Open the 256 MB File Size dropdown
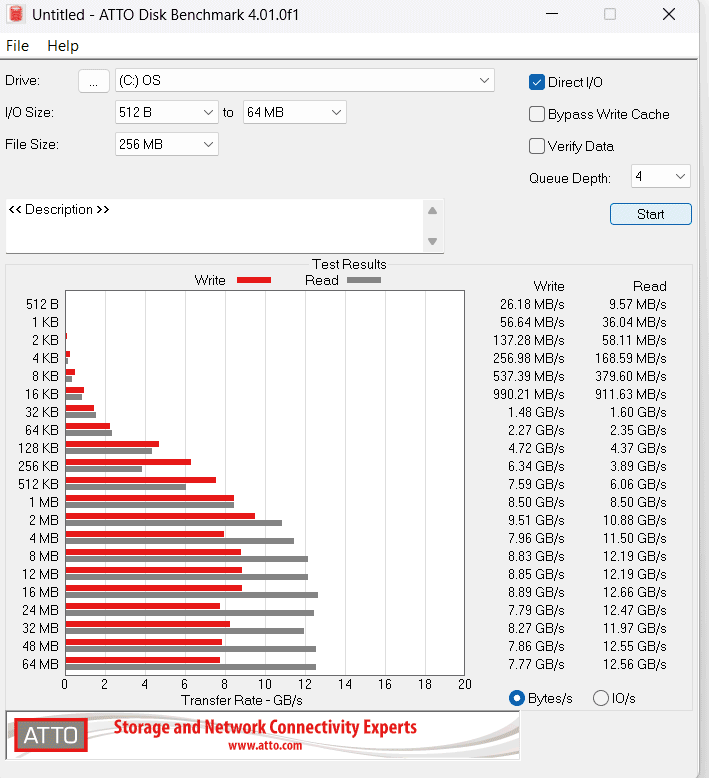709x778 pixels. pos(167,144)
